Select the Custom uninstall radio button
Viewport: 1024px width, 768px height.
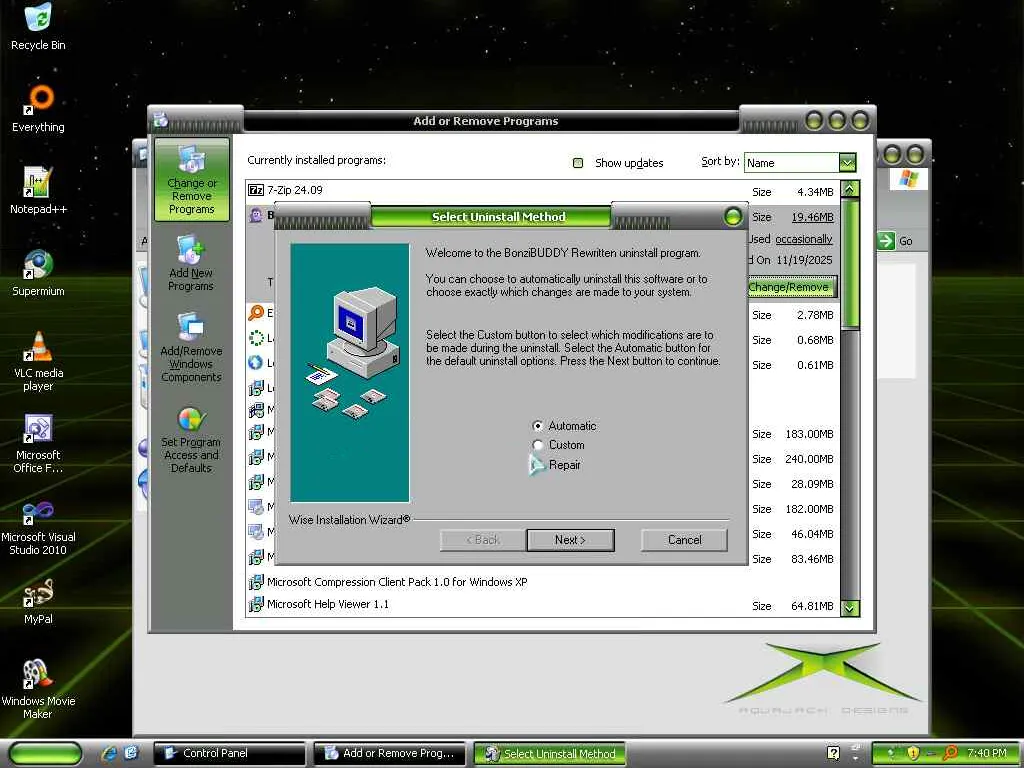537,445
